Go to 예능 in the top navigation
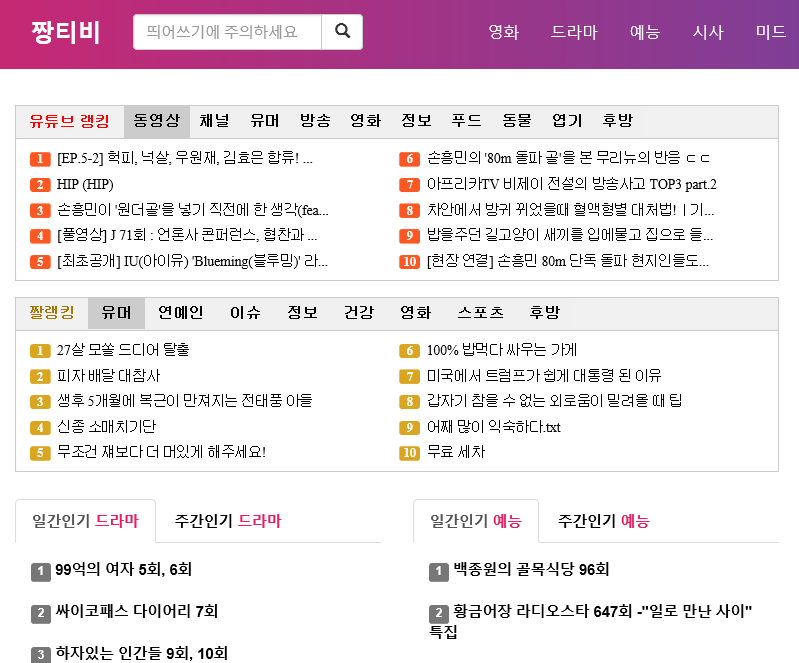Screen dimensions: 799x663 click(645, 32)
